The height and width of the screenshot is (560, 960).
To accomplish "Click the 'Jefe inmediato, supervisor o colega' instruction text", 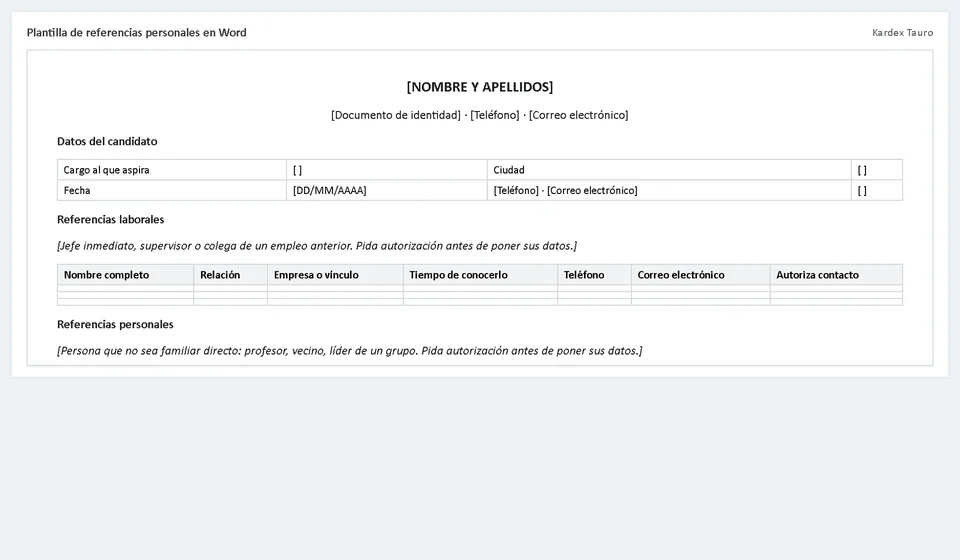I will tap(317, 246).
